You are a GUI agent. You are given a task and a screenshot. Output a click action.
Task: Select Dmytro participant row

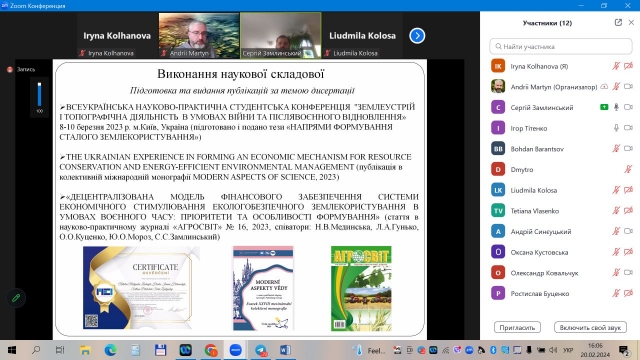point(561,169)
